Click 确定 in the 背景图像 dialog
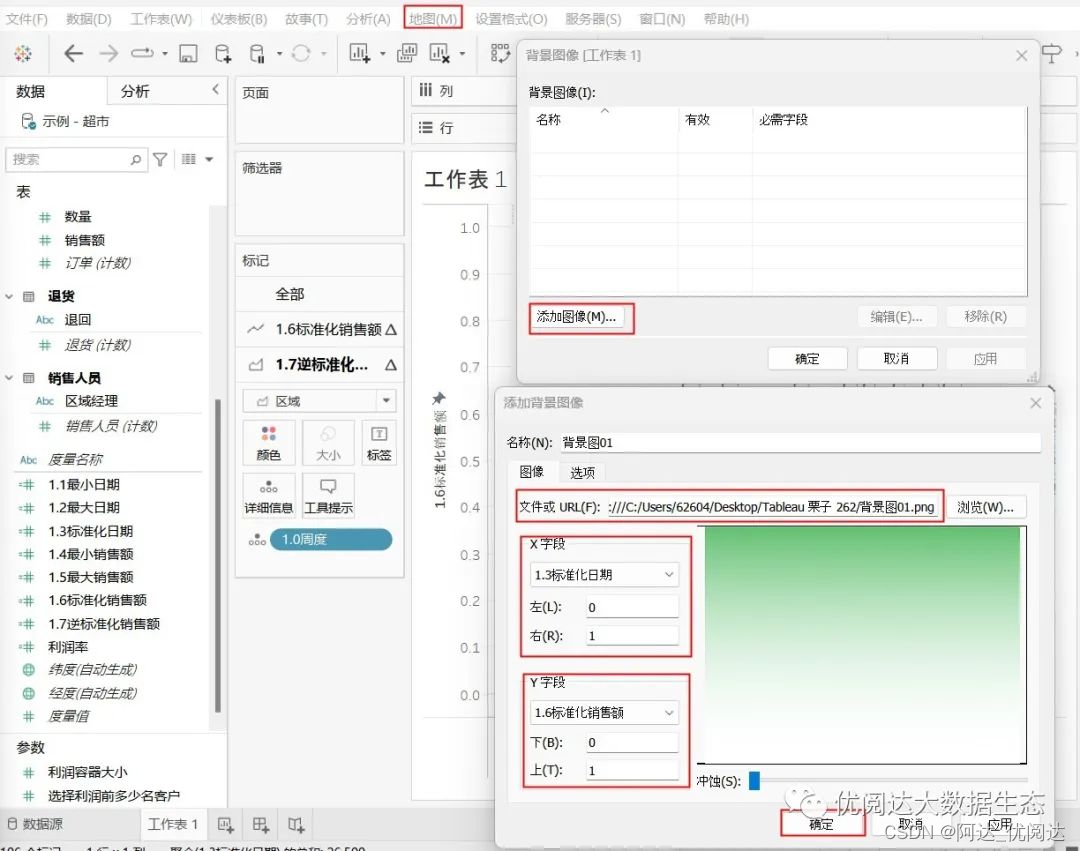The width and height of the screenshot is (1080, 851). (x=807, y=358)
